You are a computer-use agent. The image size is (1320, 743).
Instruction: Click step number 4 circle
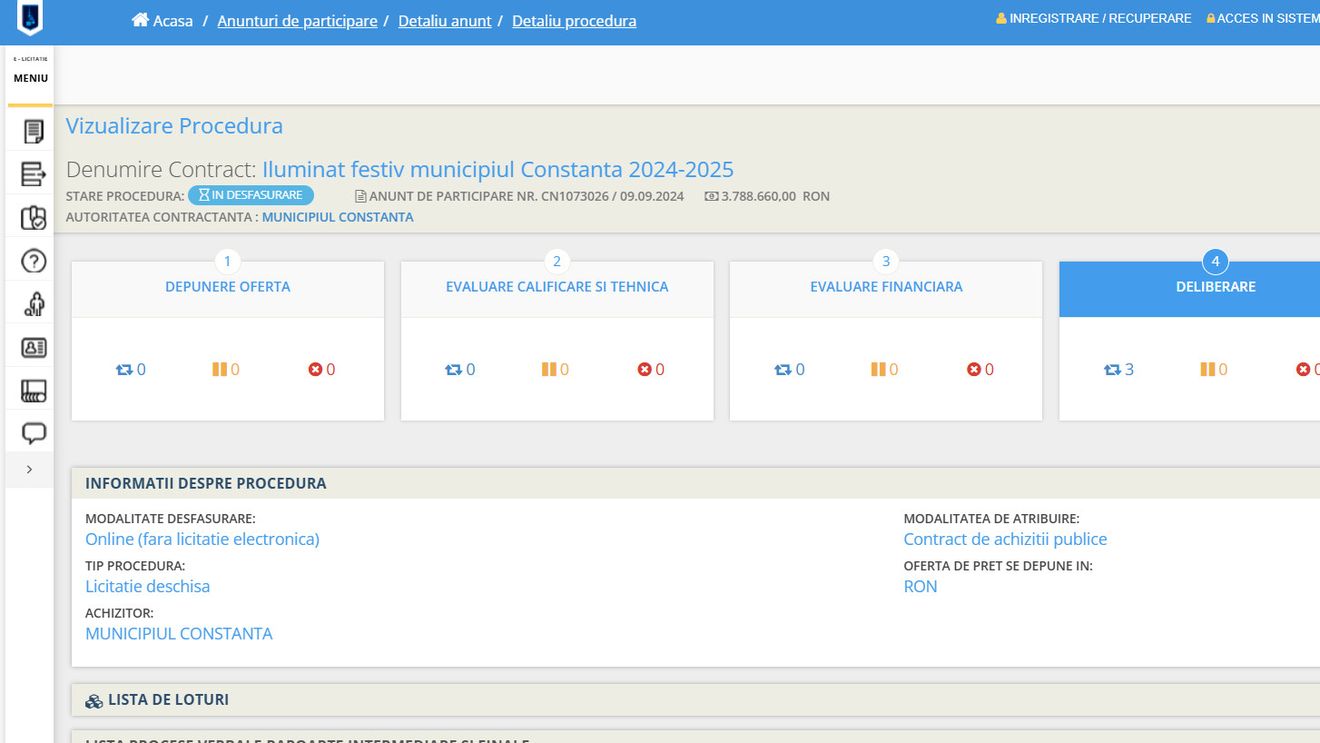point(1215,261)
